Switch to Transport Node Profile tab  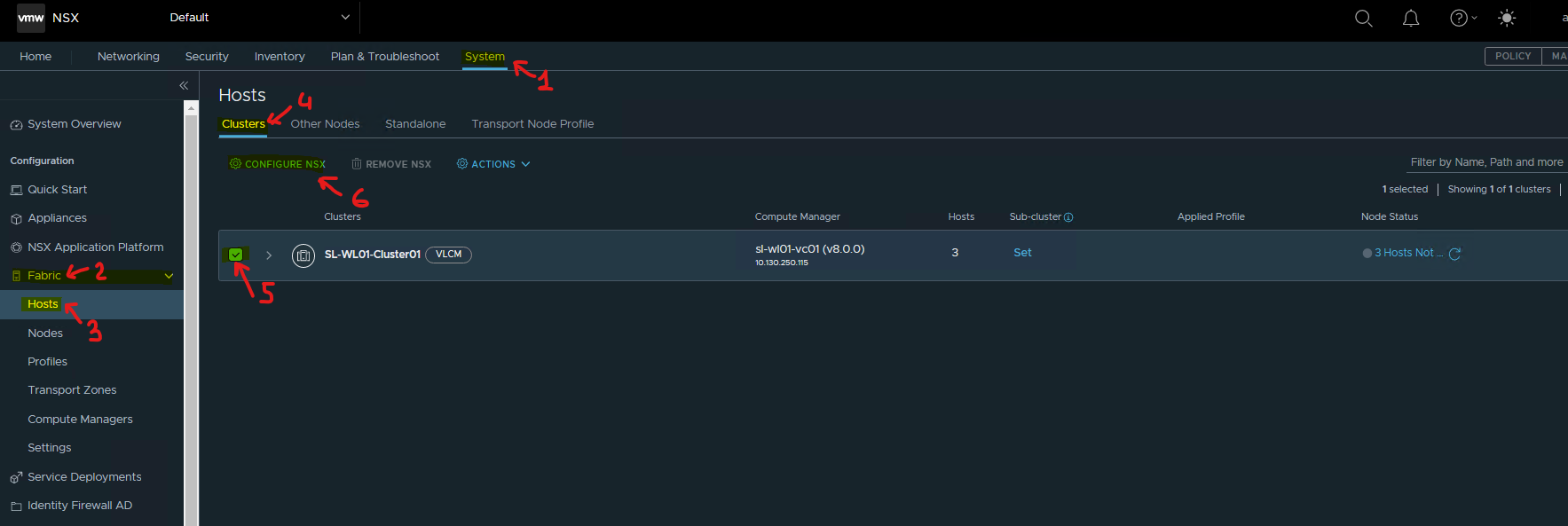532,124
